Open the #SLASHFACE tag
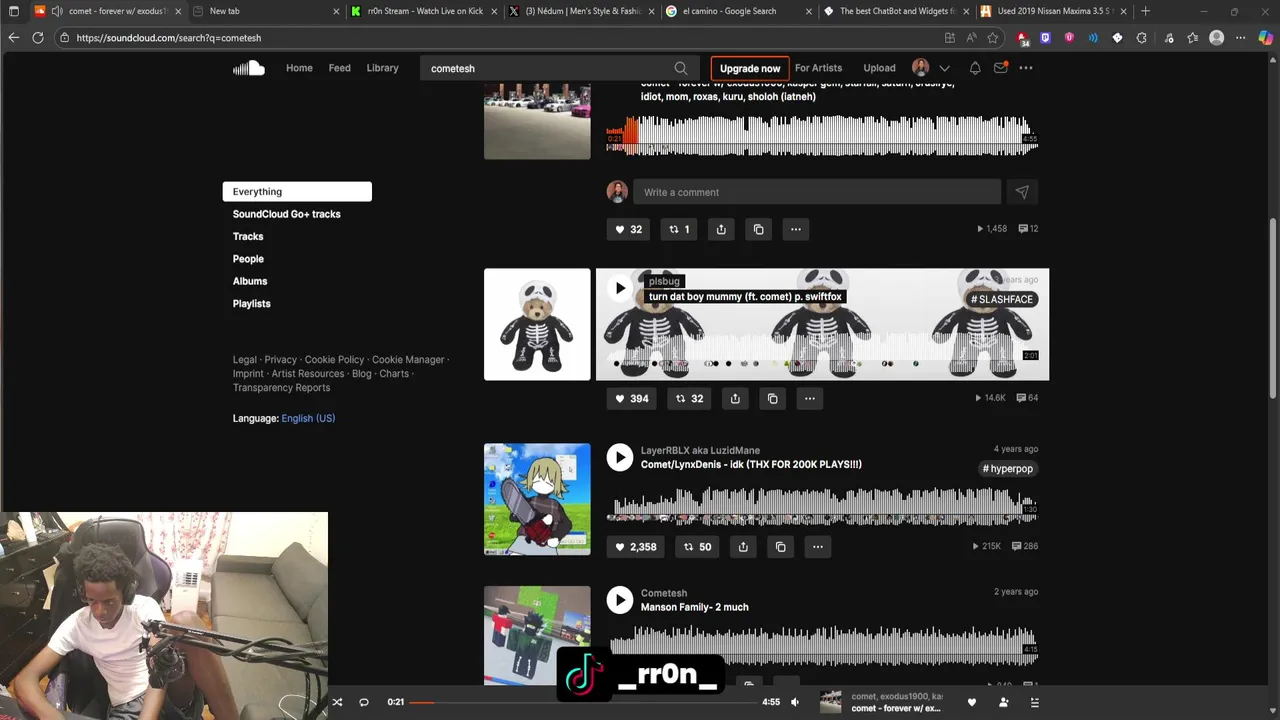This screenshot has width=1280, height=720. [1002, 299]
